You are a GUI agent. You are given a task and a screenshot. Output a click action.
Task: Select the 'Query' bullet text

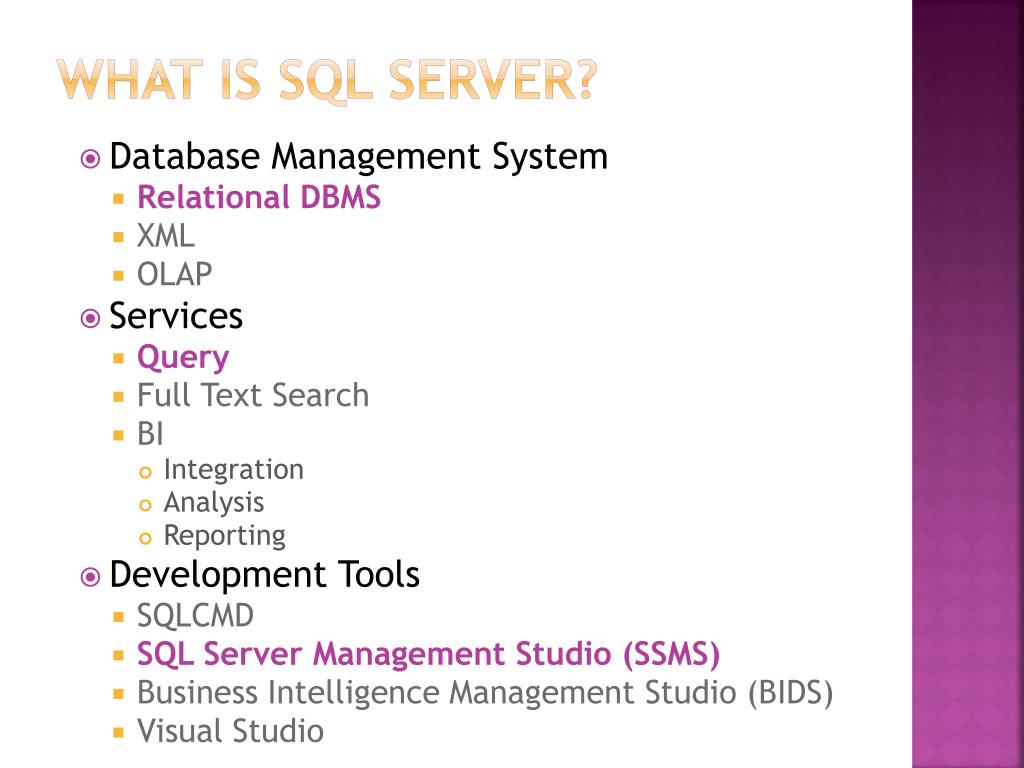coord(183,358)
